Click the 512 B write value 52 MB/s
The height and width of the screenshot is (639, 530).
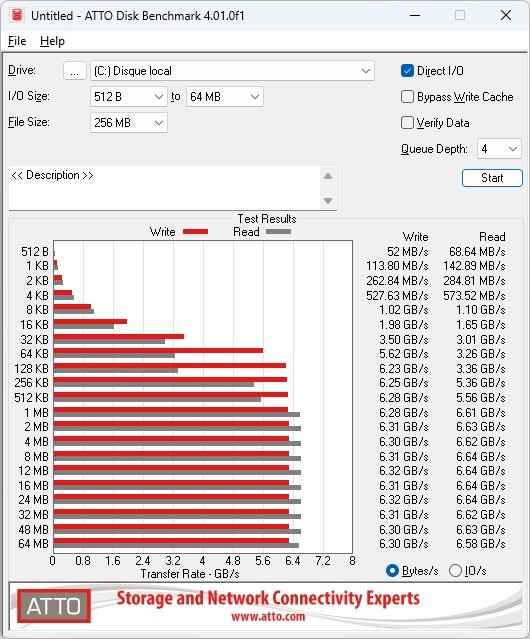[407, 252]
